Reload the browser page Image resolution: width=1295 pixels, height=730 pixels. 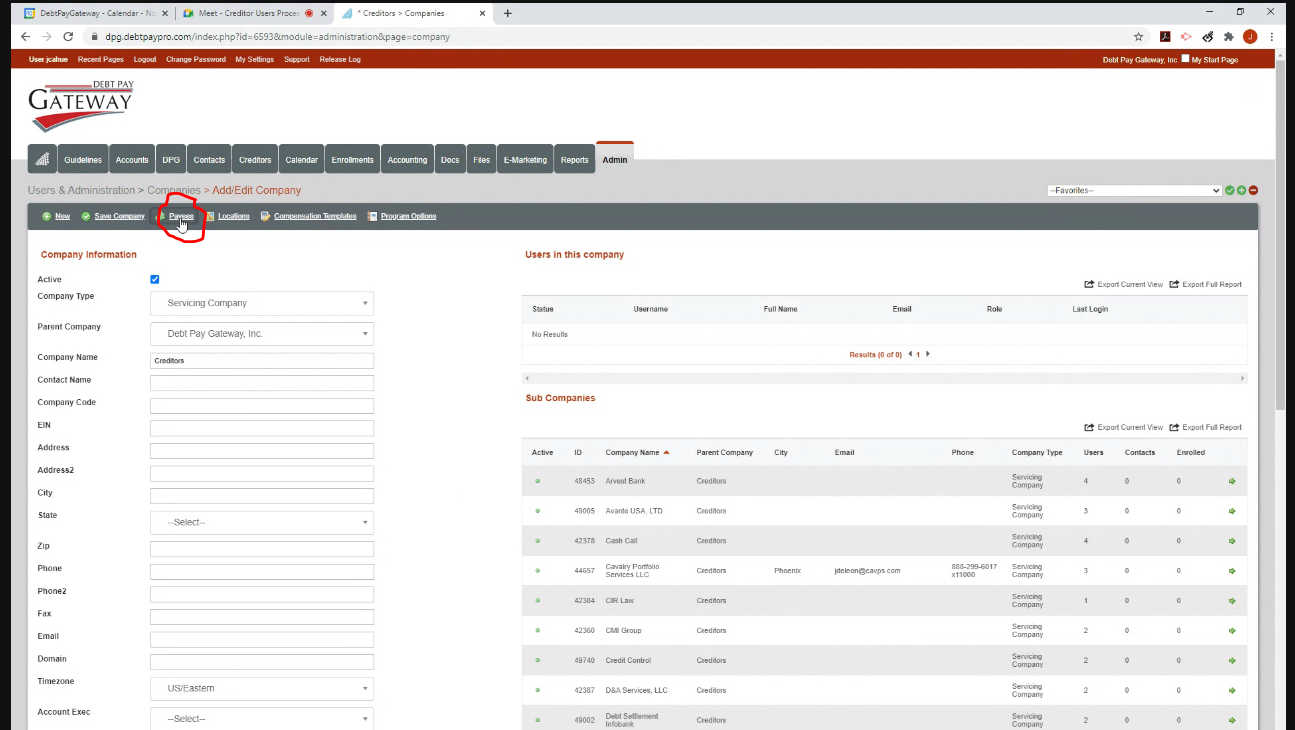tap(68, 36)
